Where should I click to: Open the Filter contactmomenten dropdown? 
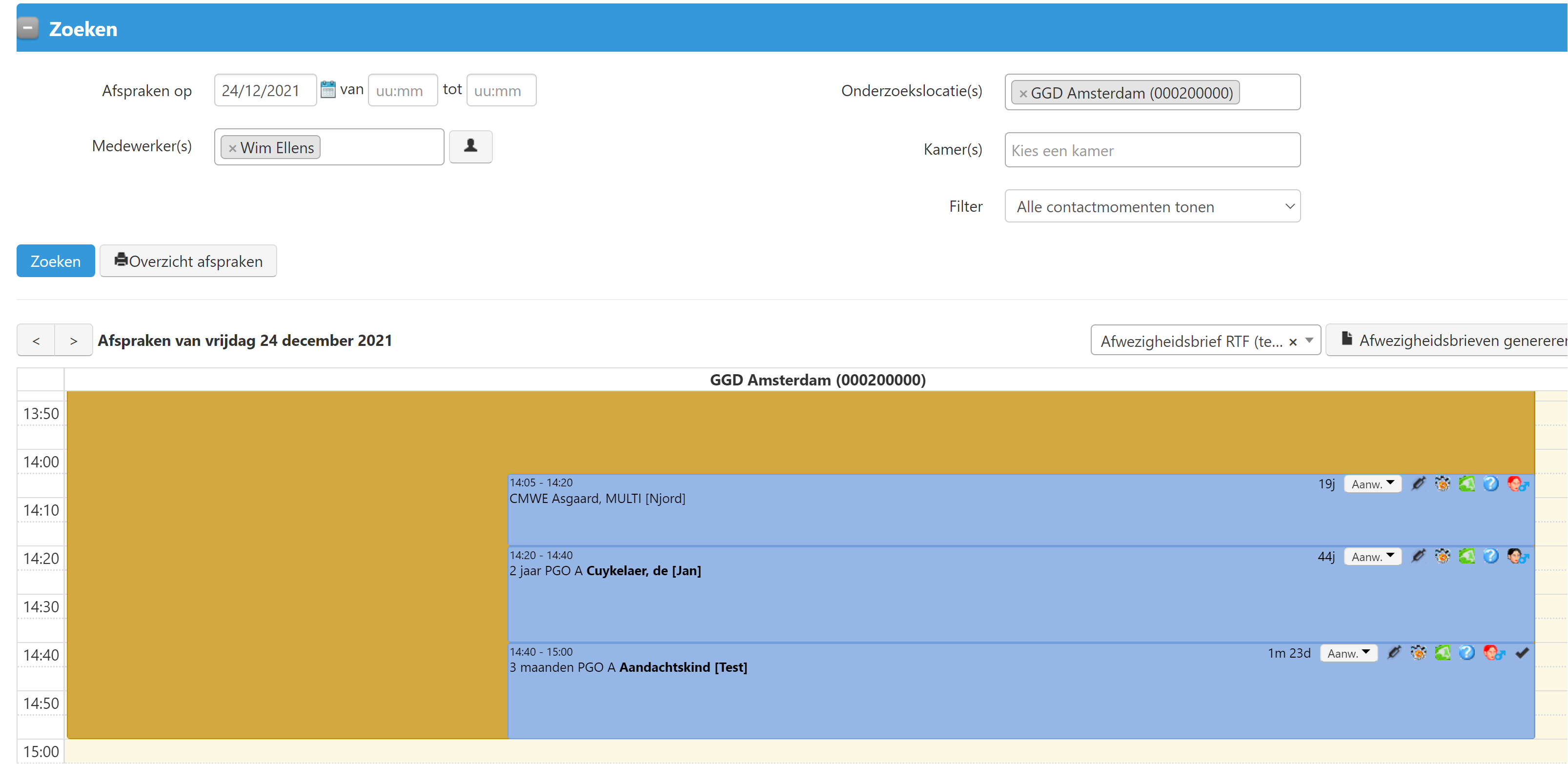1152,206
